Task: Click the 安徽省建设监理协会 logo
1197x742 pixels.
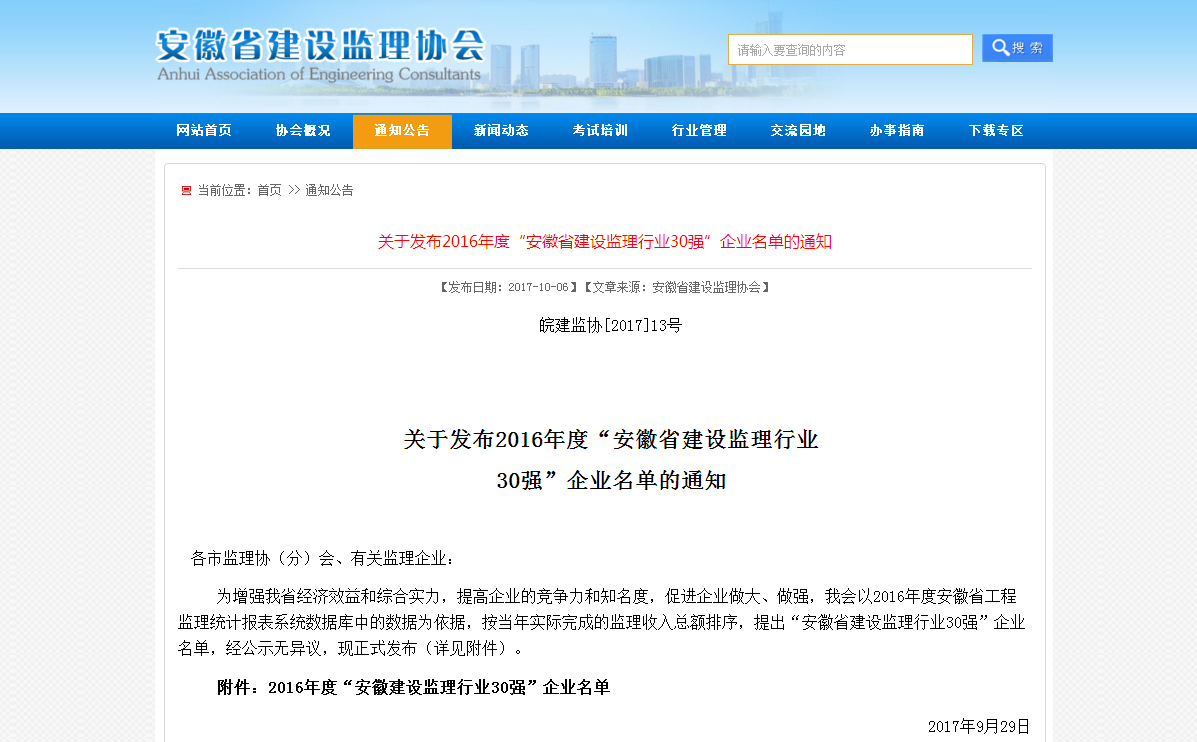Action: click(320, 46)
